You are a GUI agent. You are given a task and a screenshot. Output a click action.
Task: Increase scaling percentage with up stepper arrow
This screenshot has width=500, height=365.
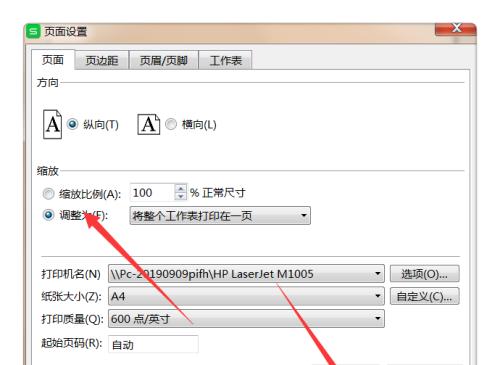[180, 189]
